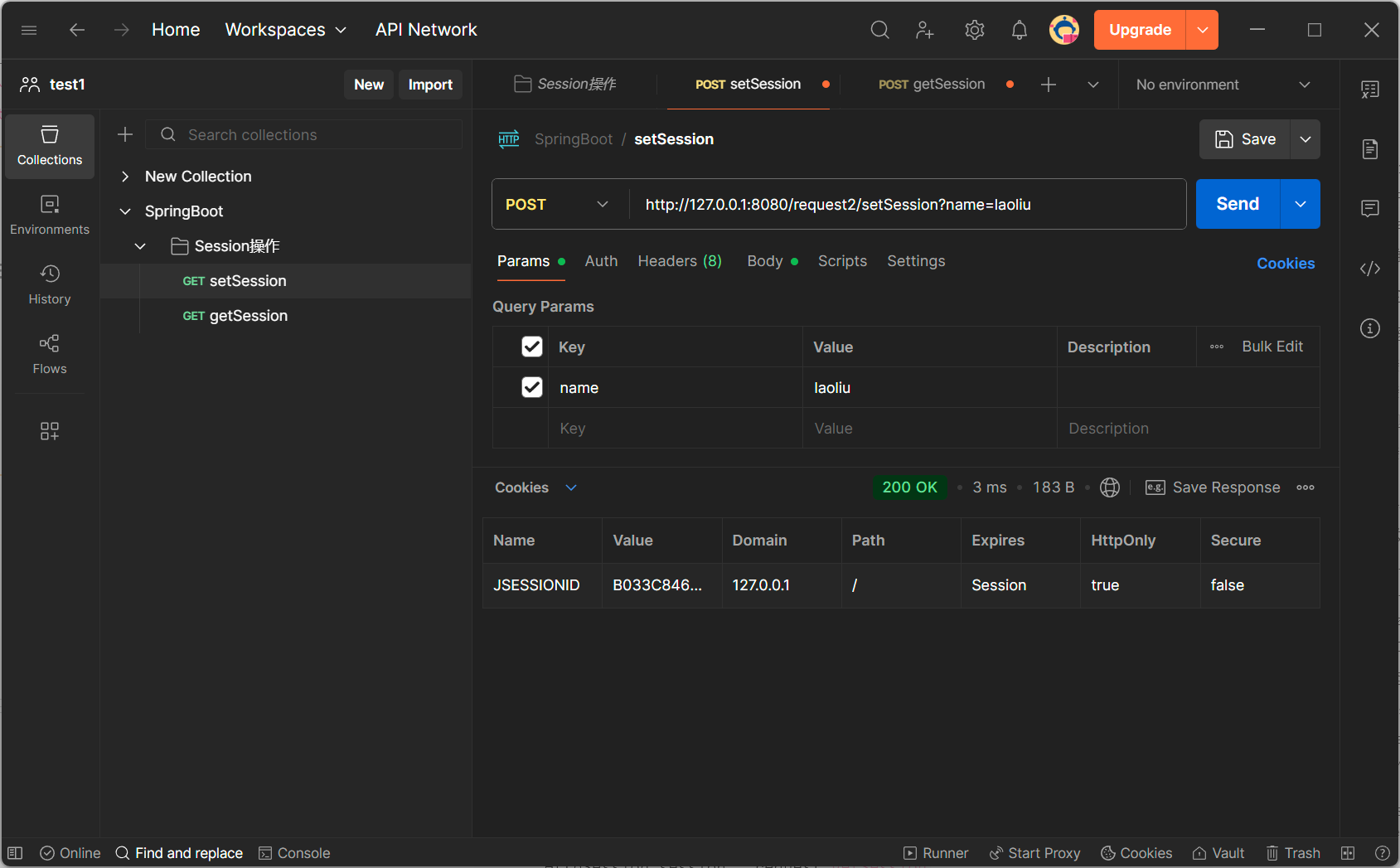
Task: Open the hamburger menu icon
Action: (x=29, y=30)
